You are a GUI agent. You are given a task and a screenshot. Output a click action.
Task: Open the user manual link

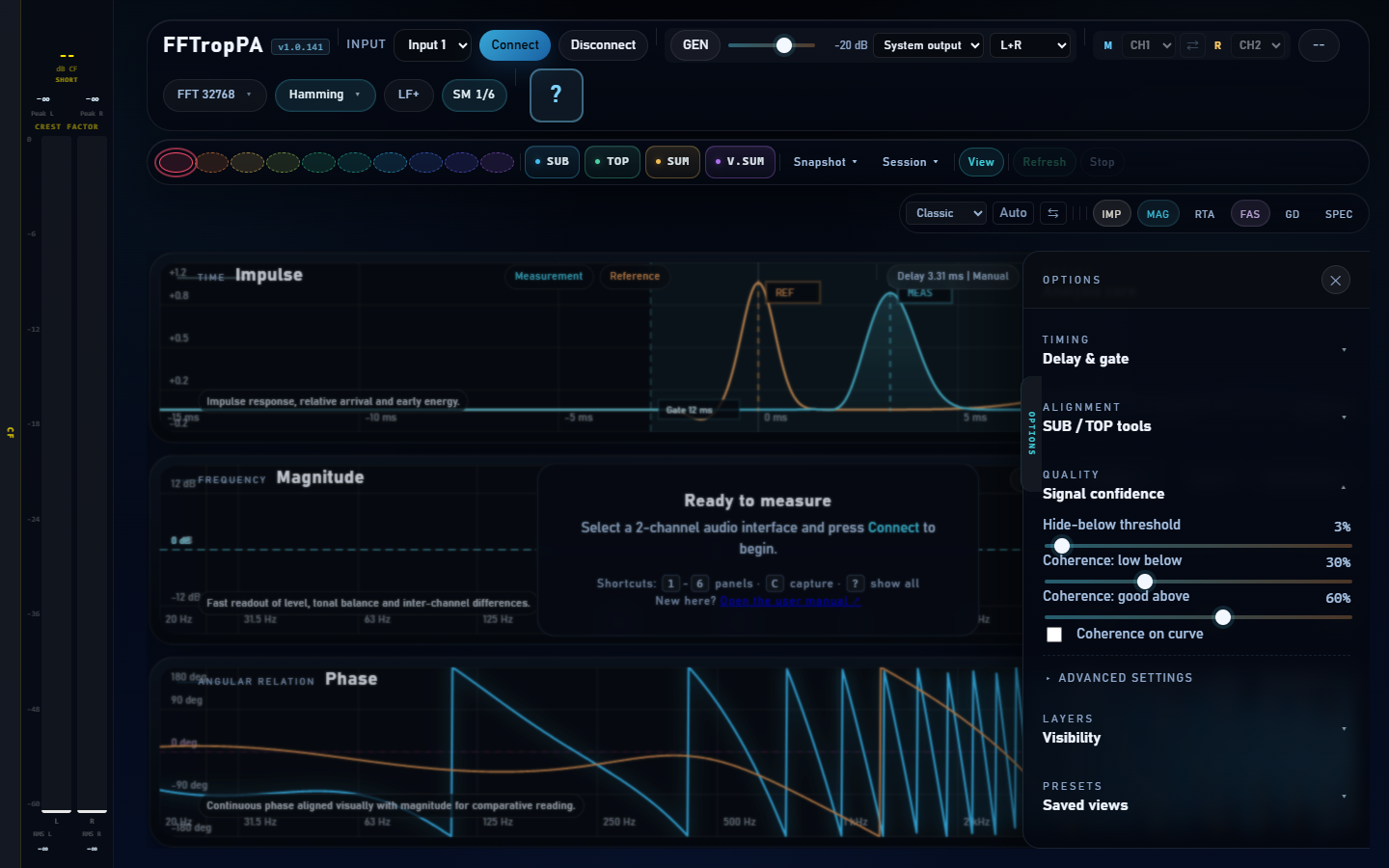click(x=790, y=601)
